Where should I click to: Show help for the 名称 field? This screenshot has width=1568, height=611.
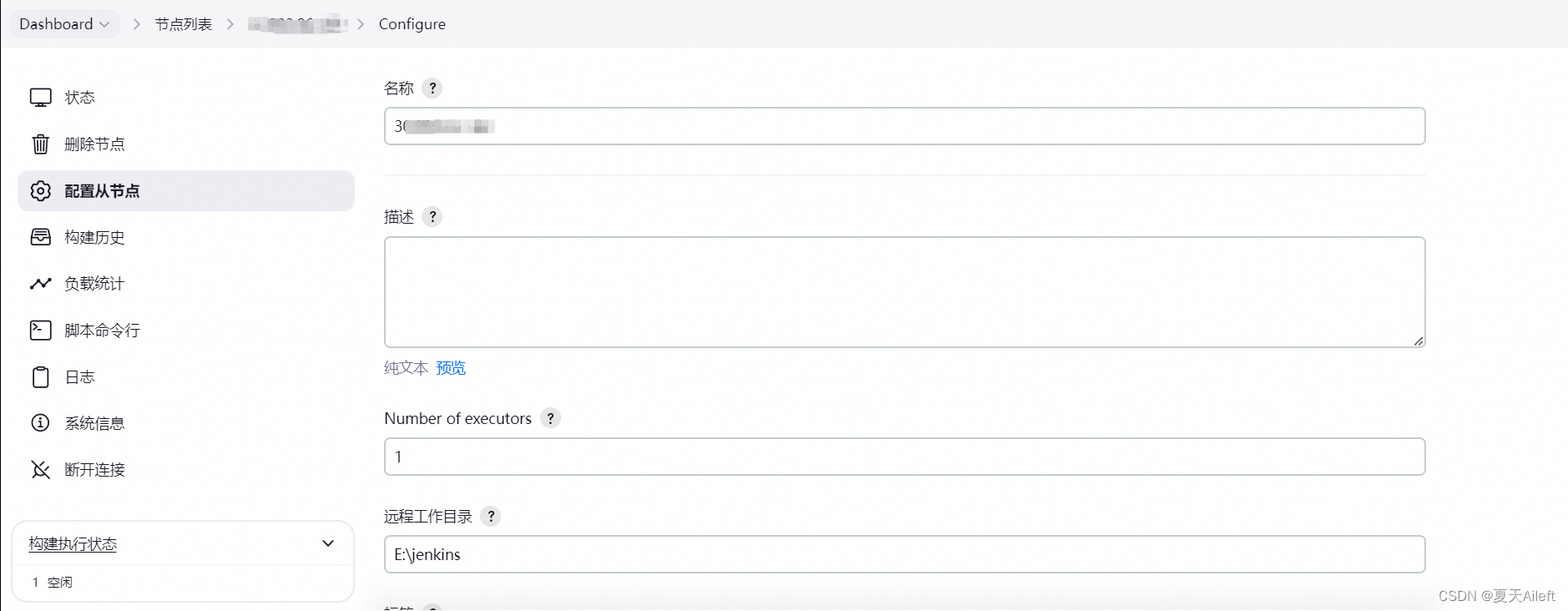click(432, 88)
